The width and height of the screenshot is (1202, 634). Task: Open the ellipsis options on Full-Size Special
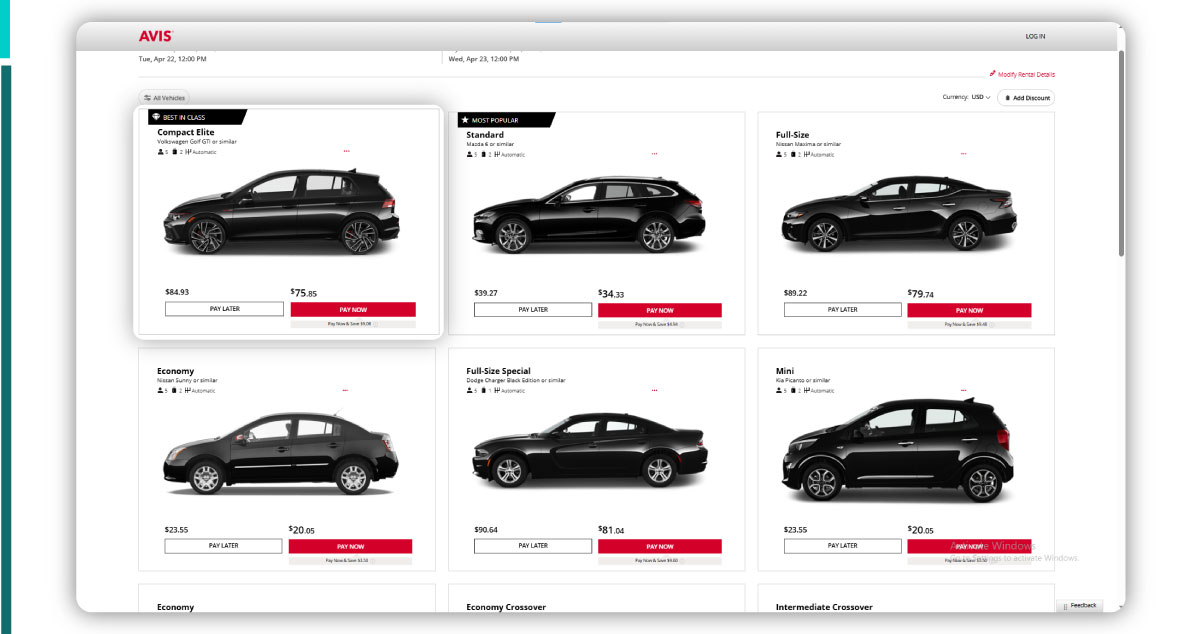point(655,390)
